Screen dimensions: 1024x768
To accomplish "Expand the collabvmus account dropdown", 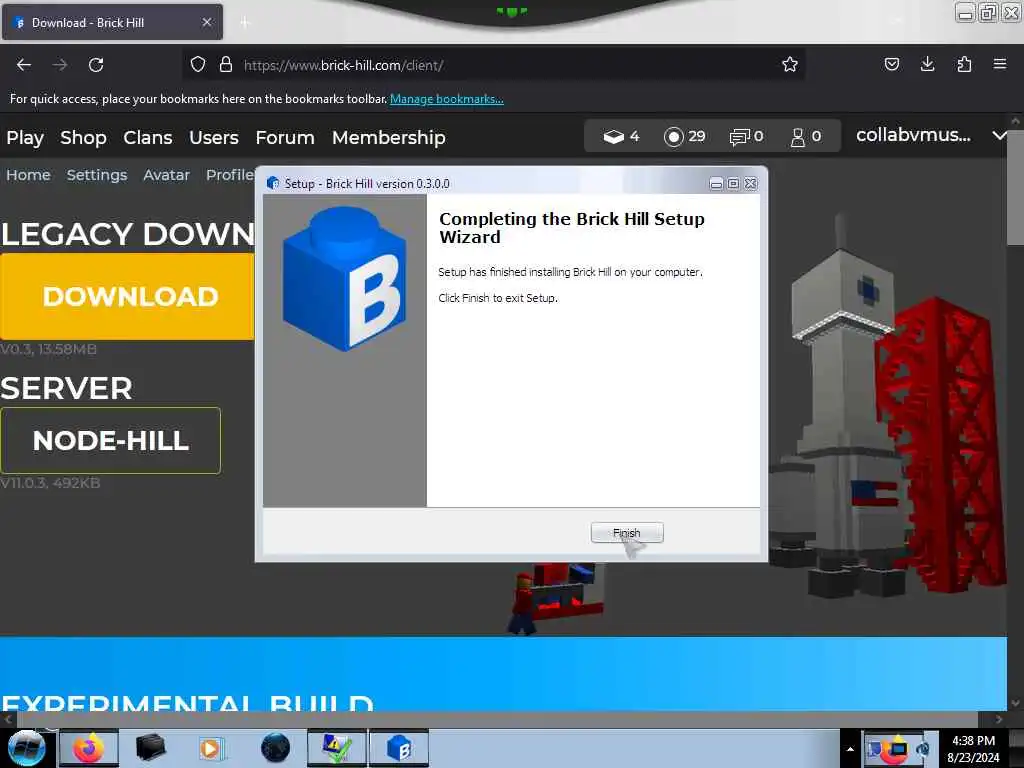I will tap(931, 135).
